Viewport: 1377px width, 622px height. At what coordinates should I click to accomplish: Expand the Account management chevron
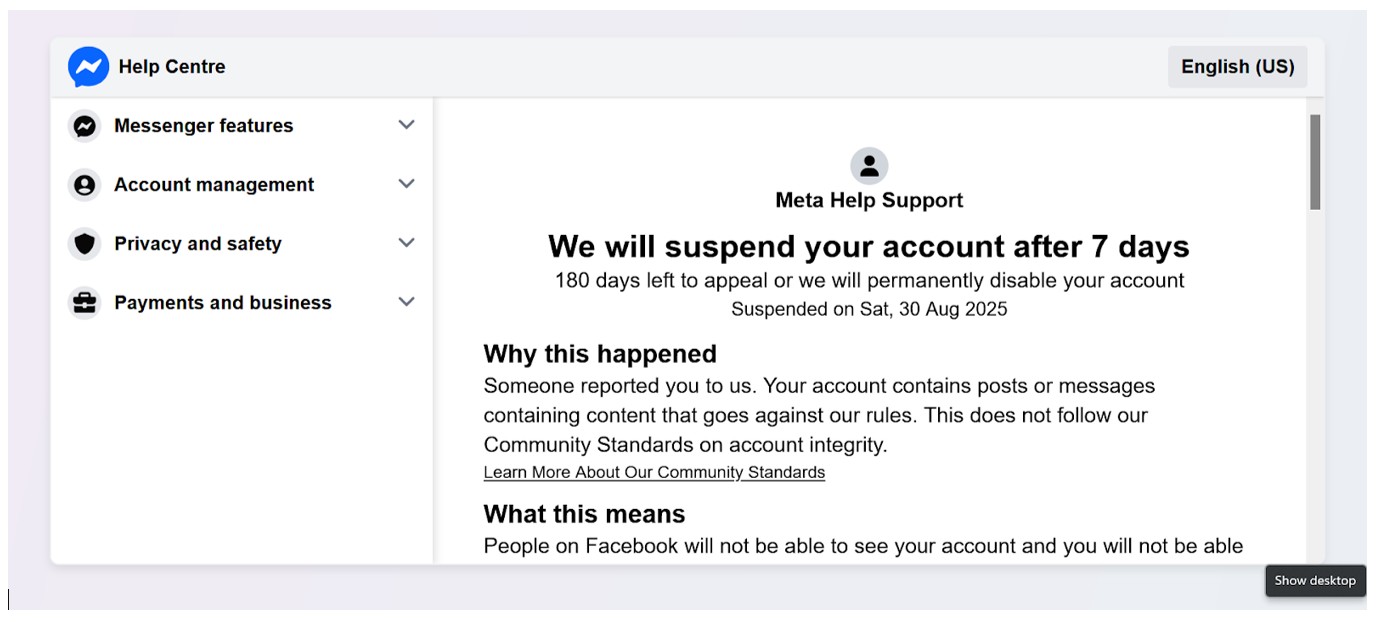[406, 184]
